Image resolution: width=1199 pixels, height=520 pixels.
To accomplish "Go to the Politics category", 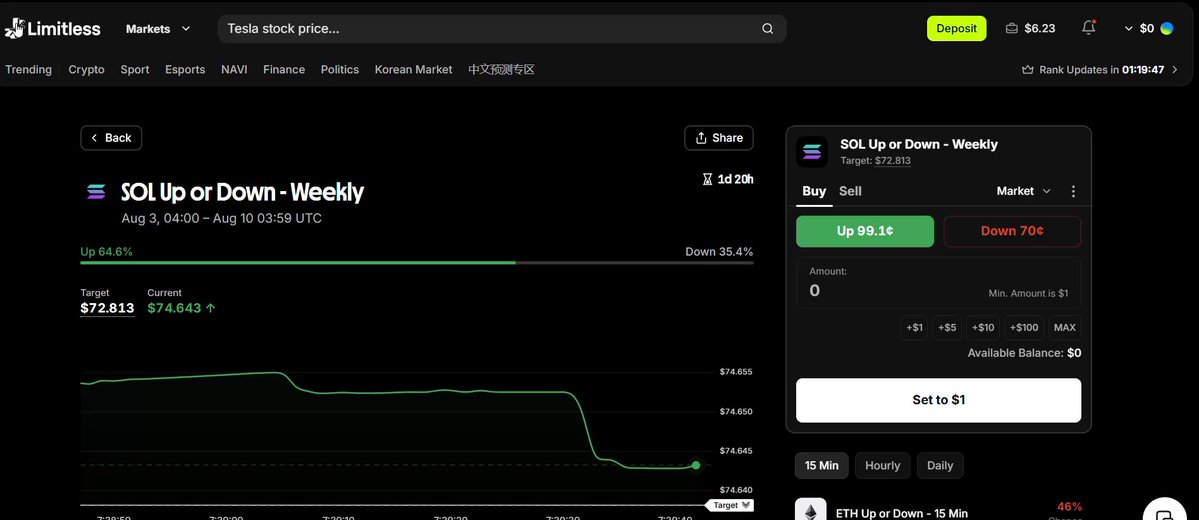I will [340, 70].
